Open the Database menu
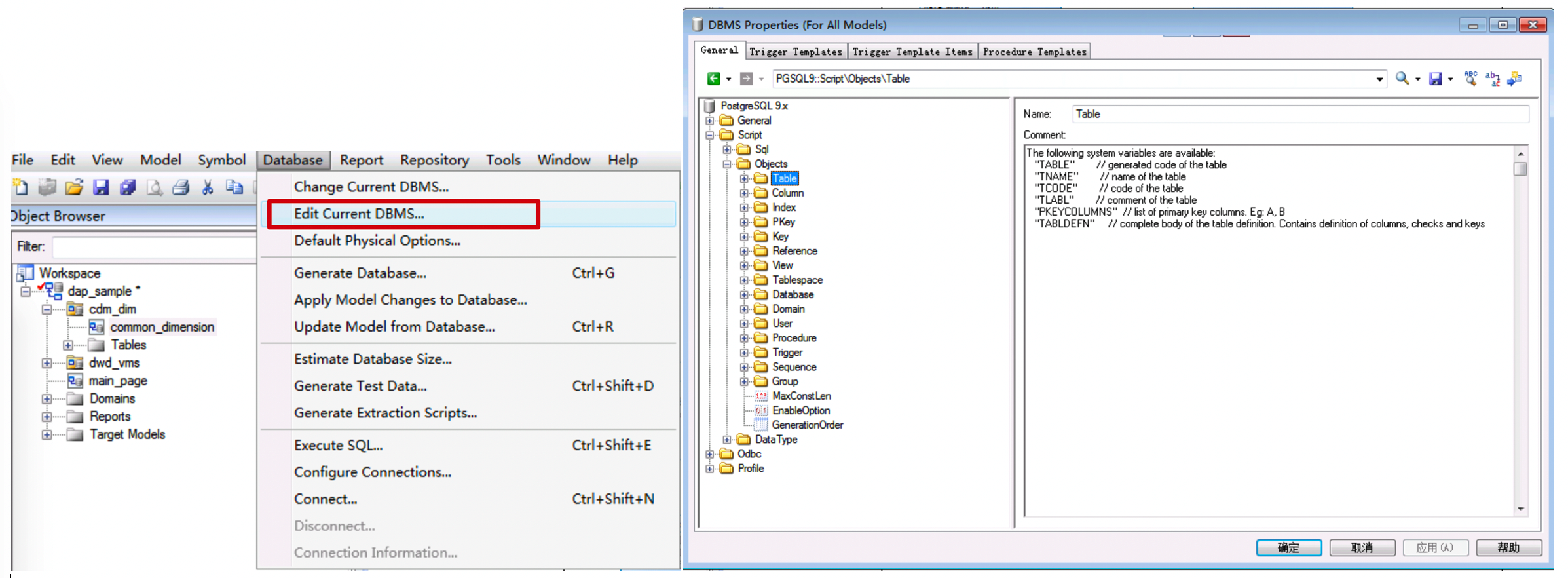The height and width of the screenshot is (578, 1568). click(293, 160)
